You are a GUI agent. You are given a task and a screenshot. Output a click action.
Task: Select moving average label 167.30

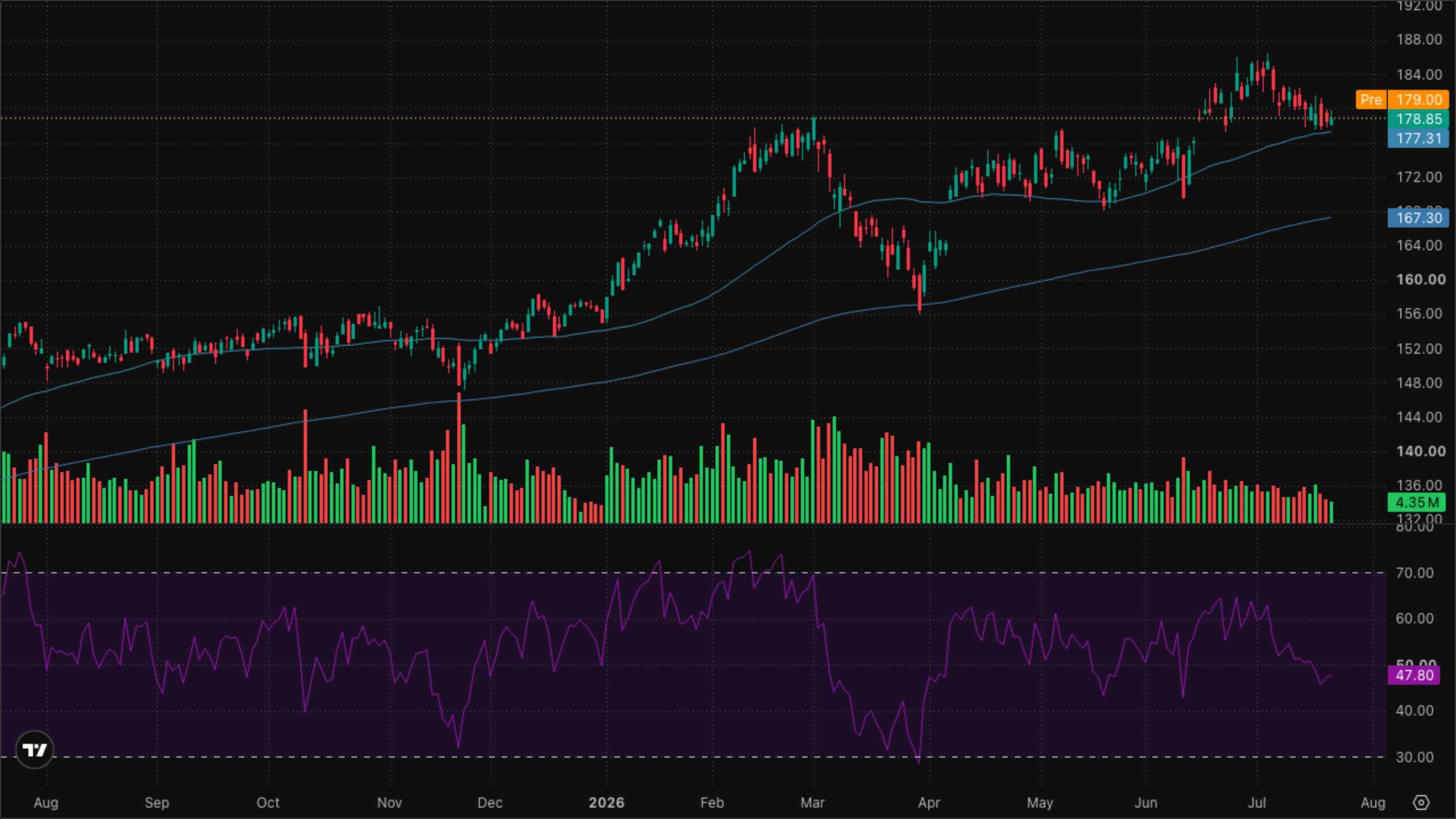1418,218
